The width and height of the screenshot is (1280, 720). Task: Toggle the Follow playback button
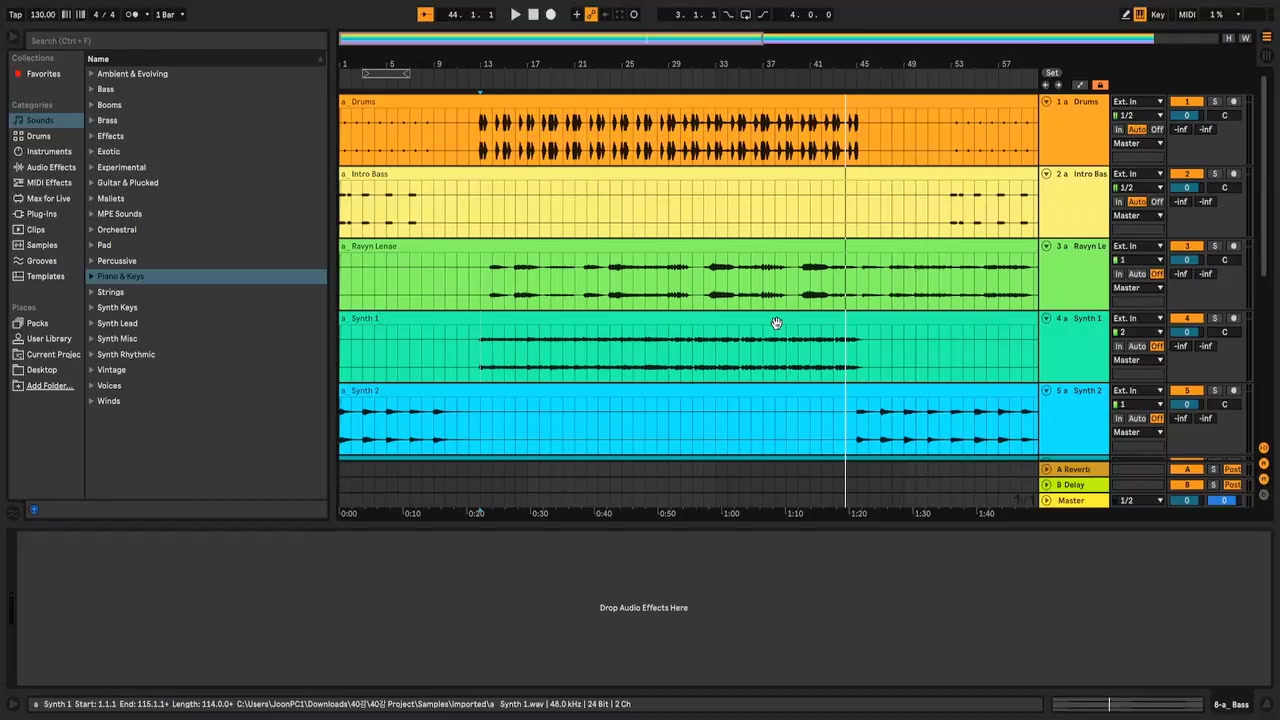[x=425, y=15]
